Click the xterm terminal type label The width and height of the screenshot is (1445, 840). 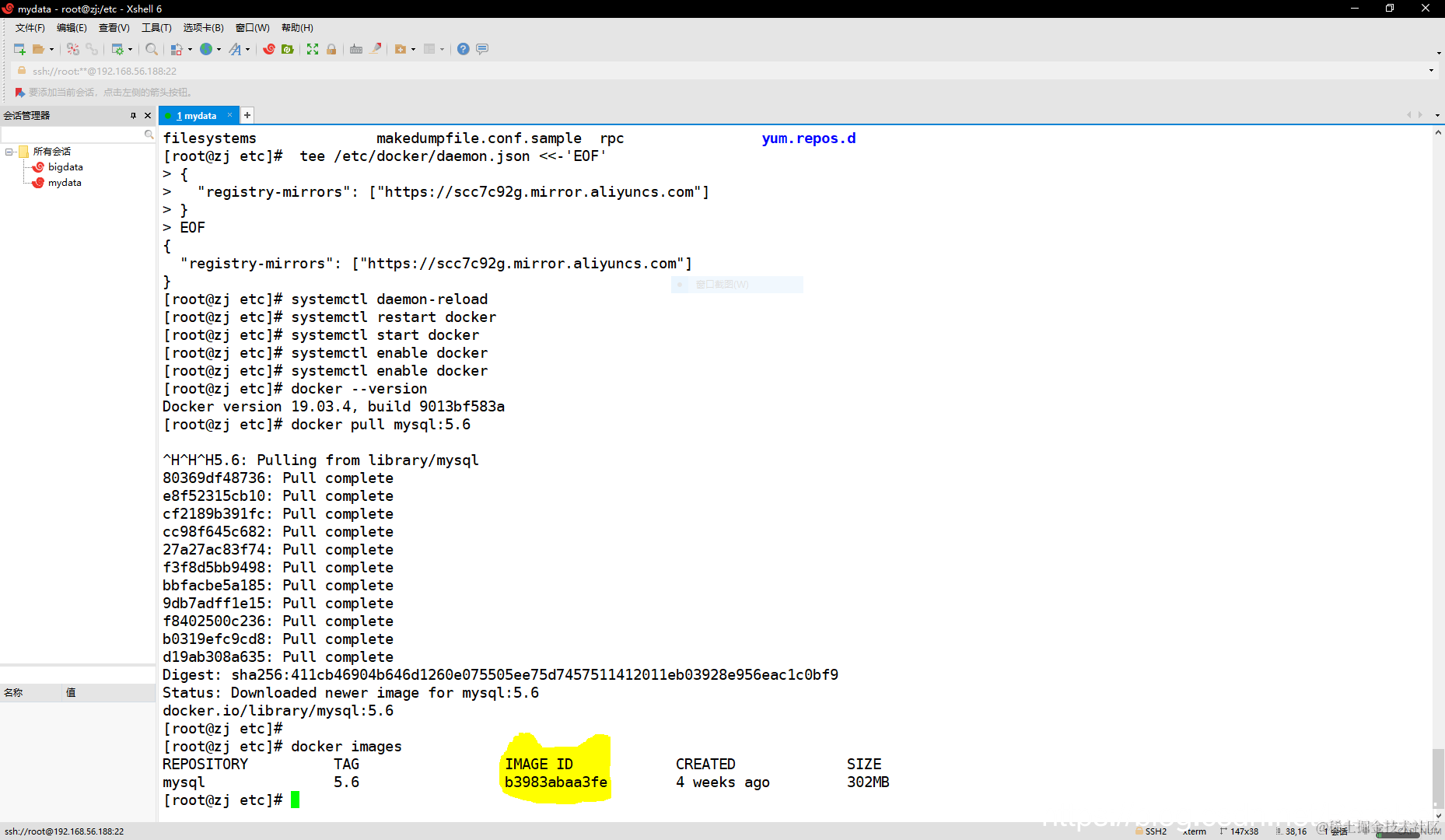click(1195, 831)
